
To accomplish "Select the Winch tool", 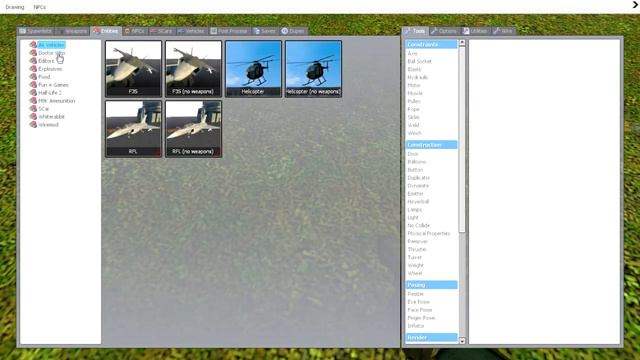I will 414,133.
